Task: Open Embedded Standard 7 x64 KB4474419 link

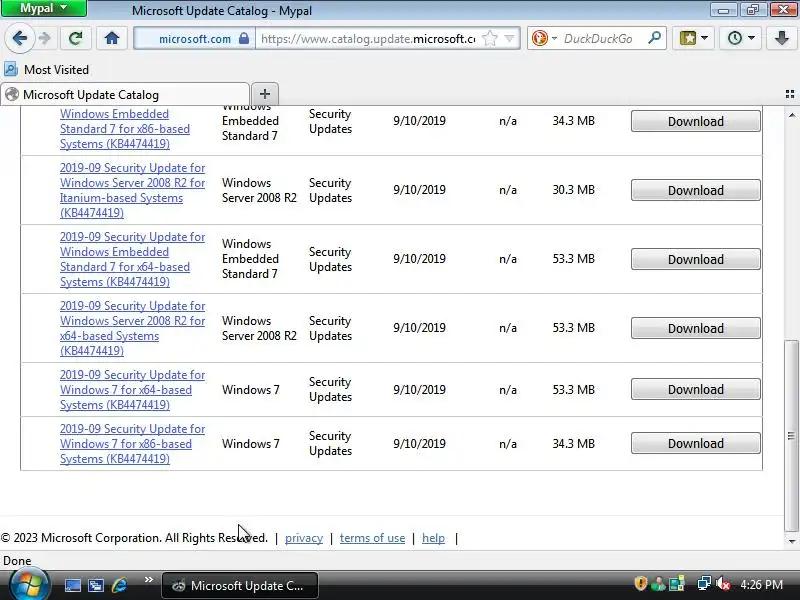Action: [132, 259]
